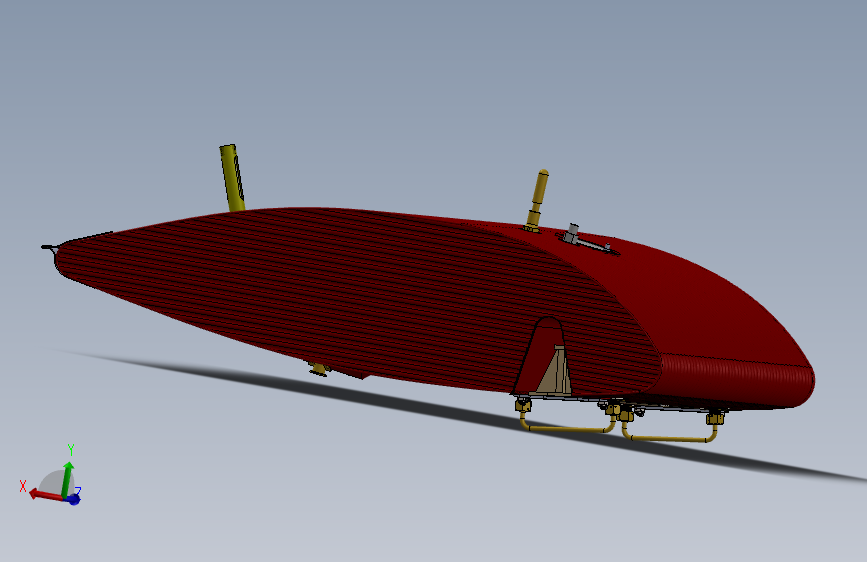Click the green Y axis arrow of the triad

point(68,479)
